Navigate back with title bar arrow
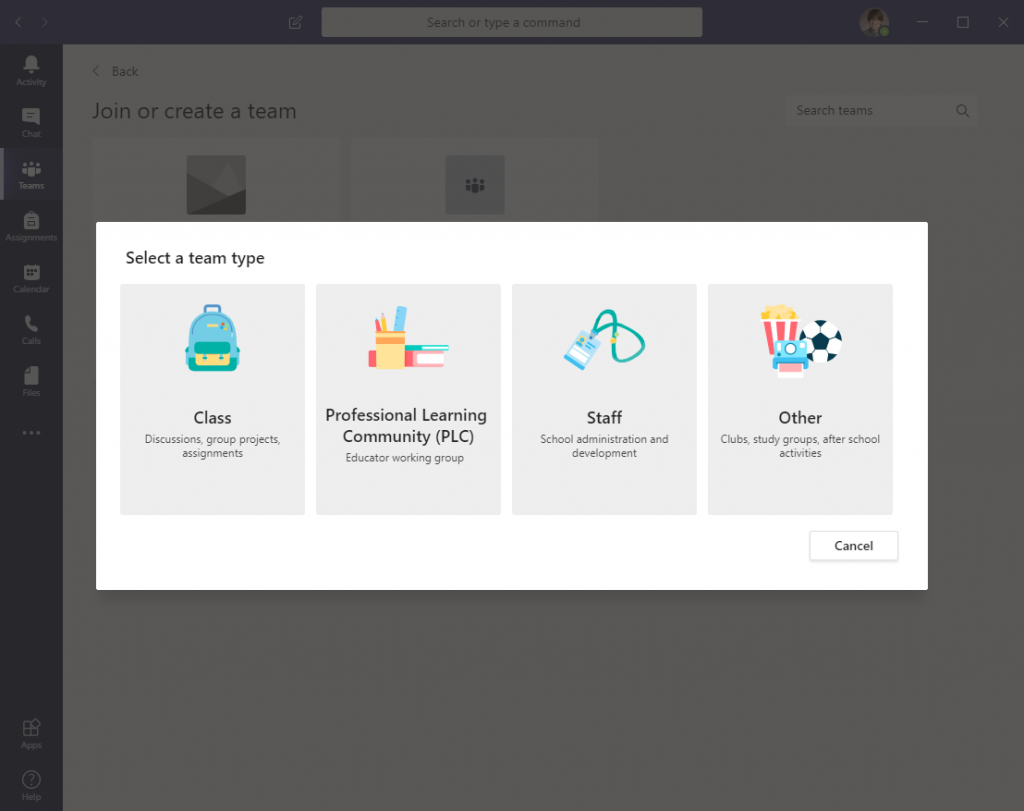Screen dimensions: 1024x811 (x=18, y=22)
